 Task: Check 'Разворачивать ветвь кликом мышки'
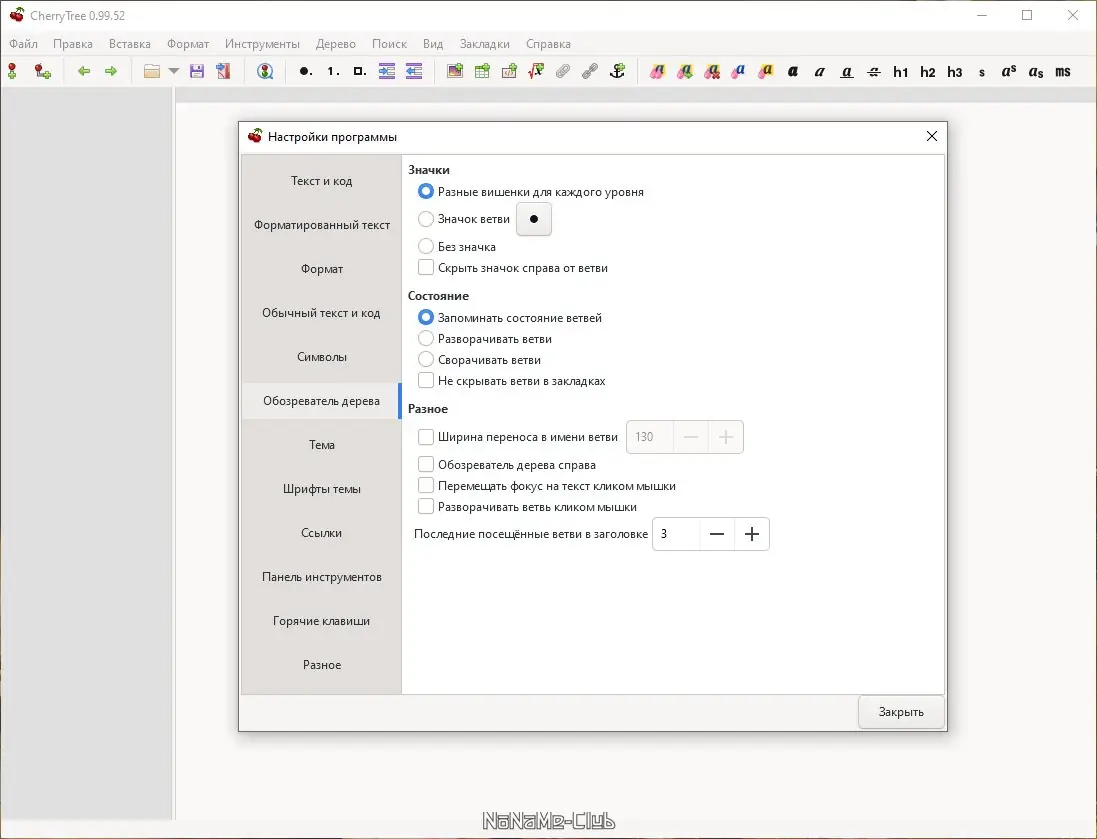(x=425, y=507)
